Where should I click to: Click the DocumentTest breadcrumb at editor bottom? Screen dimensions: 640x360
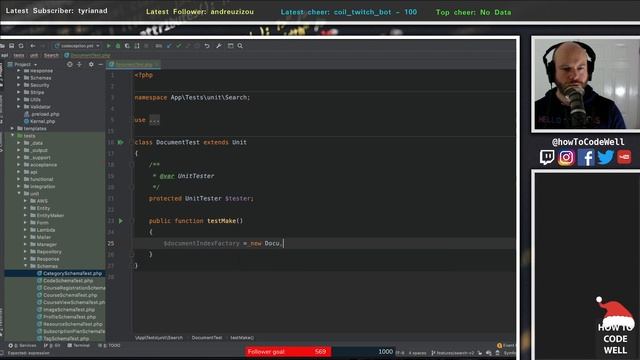[x=207, y=338]
